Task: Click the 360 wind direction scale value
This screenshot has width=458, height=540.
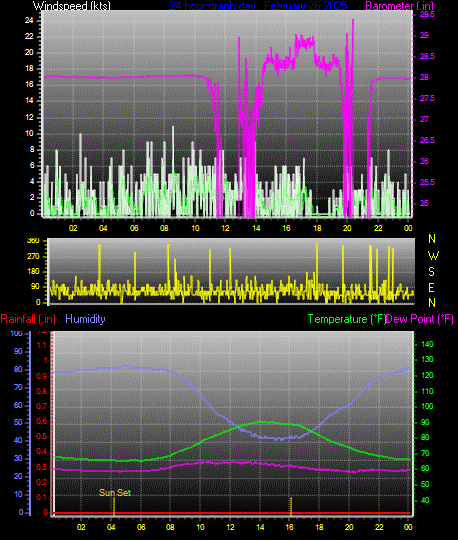Action: coord(33,240)
